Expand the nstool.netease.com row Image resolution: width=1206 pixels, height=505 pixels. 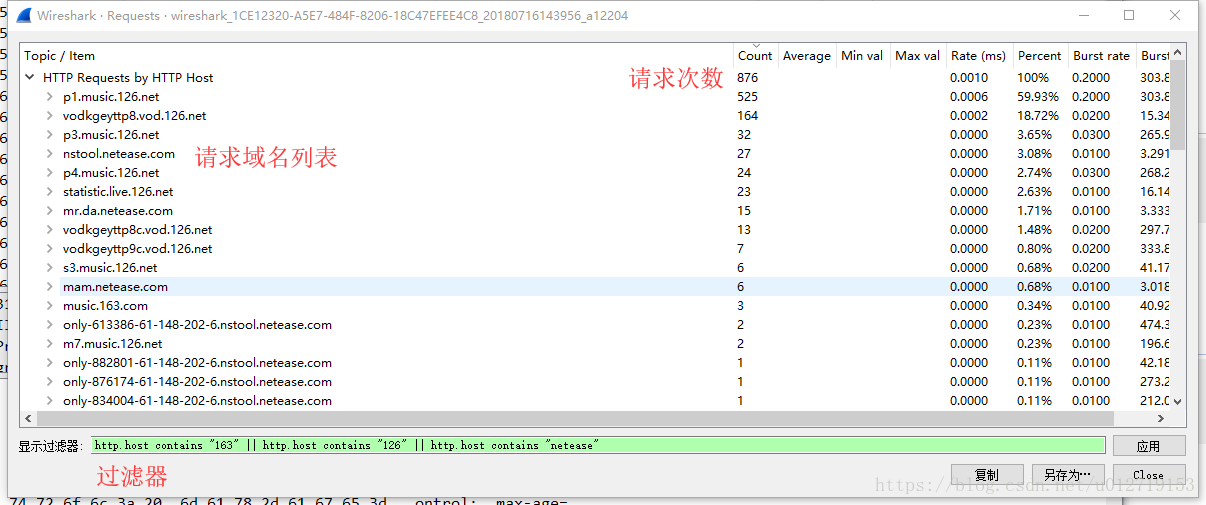49,154
